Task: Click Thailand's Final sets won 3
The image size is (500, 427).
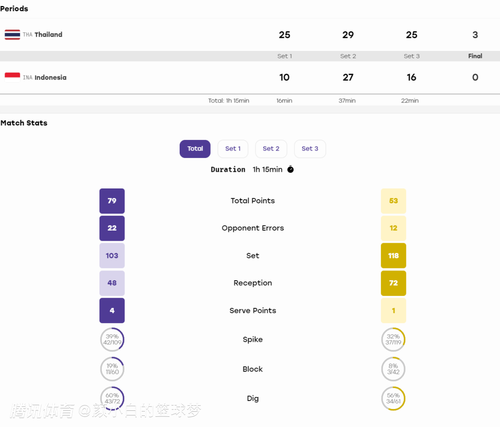Action: pos(475,35)
